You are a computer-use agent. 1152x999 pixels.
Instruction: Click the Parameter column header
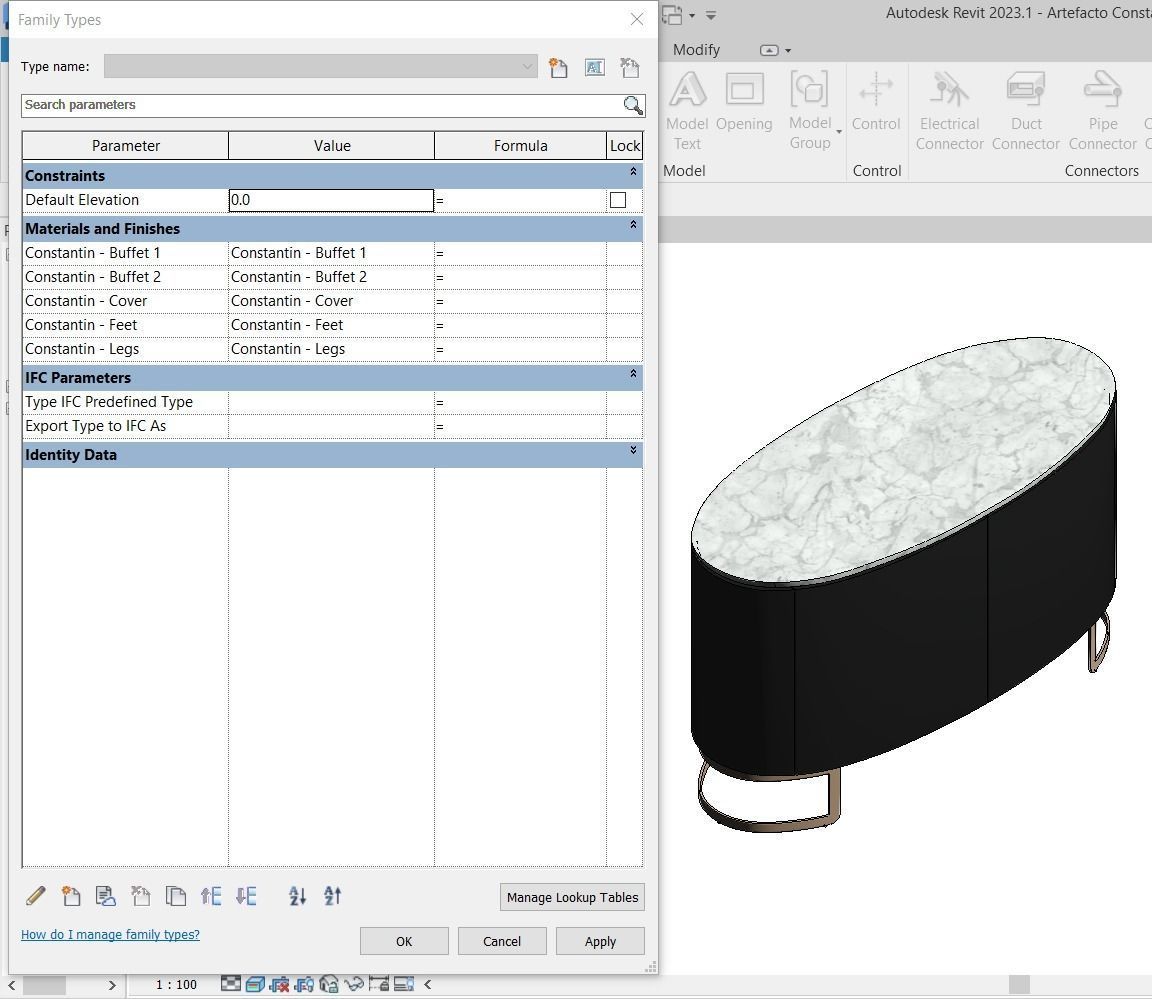coord(126,145)
